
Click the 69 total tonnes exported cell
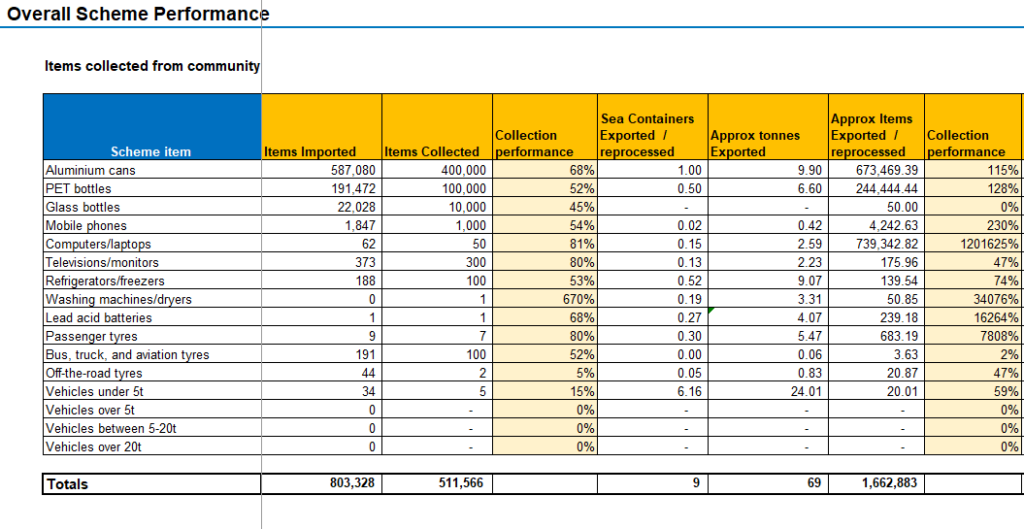pos(768,484)
